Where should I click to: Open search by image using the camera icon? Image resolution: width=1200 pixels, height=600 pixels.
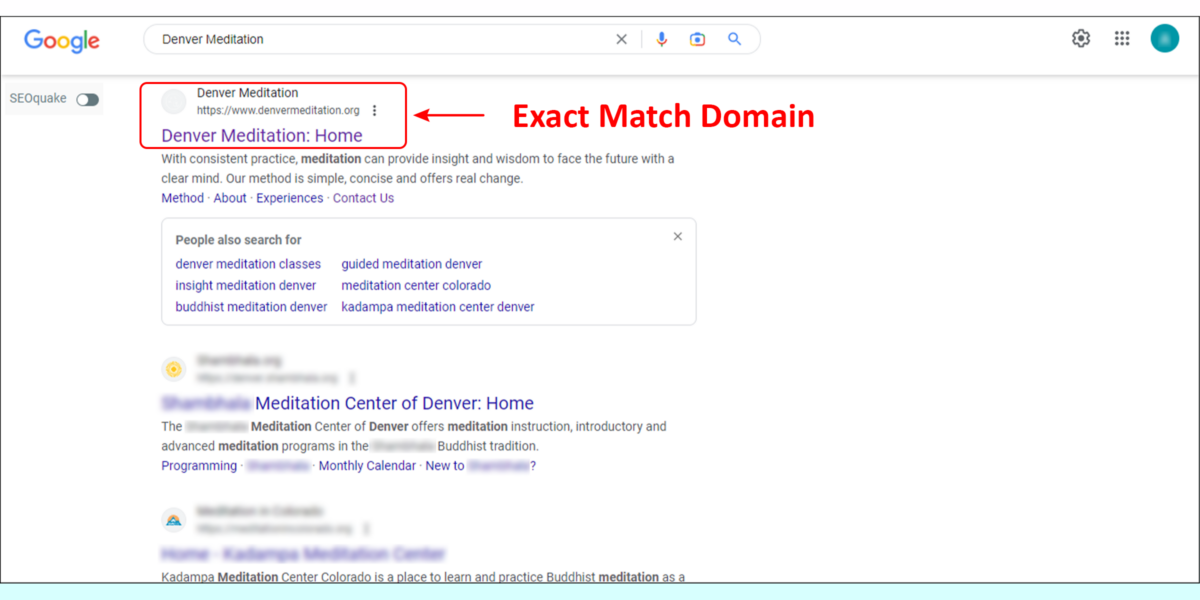pyautogui.click(x=697, y=38)
